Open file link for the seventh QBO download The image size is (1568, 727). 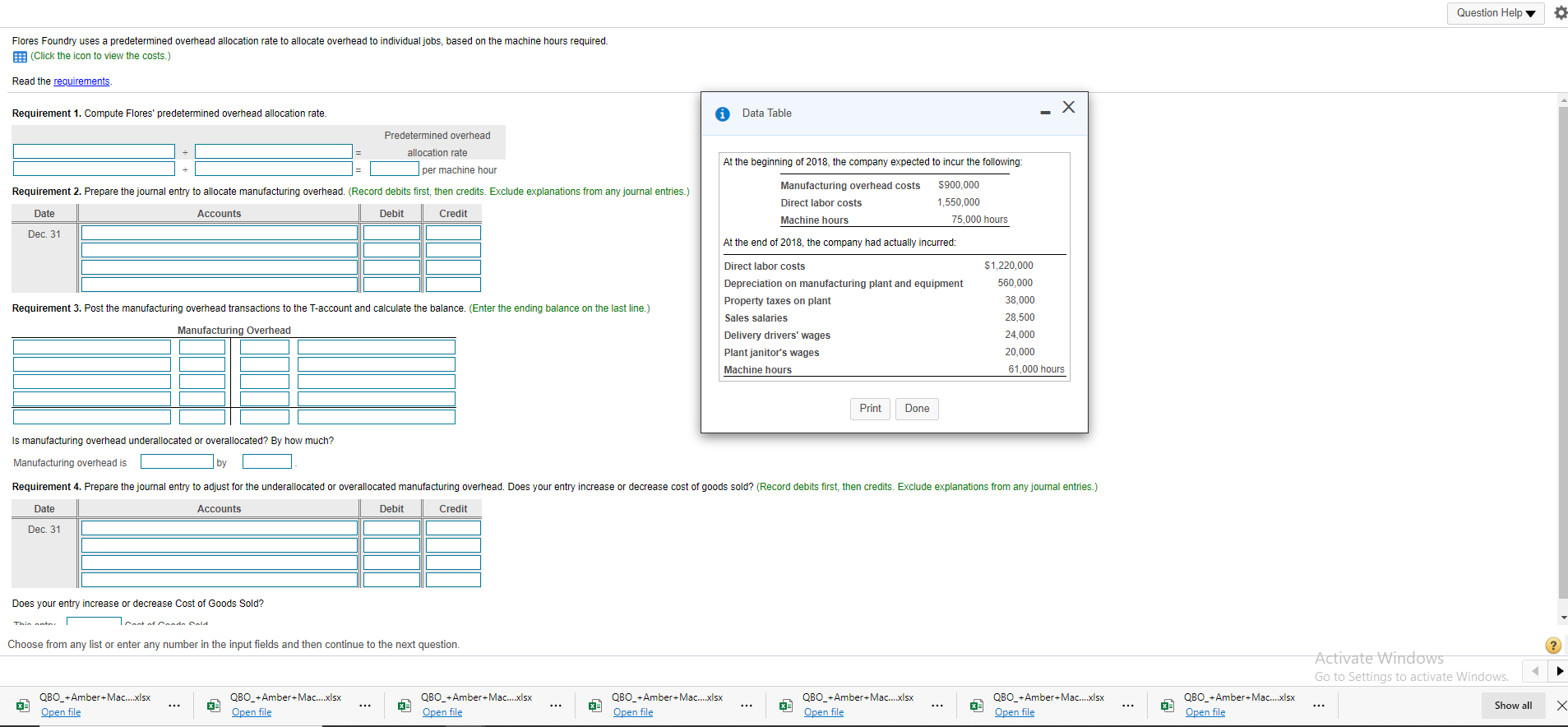coord(1205,712)
